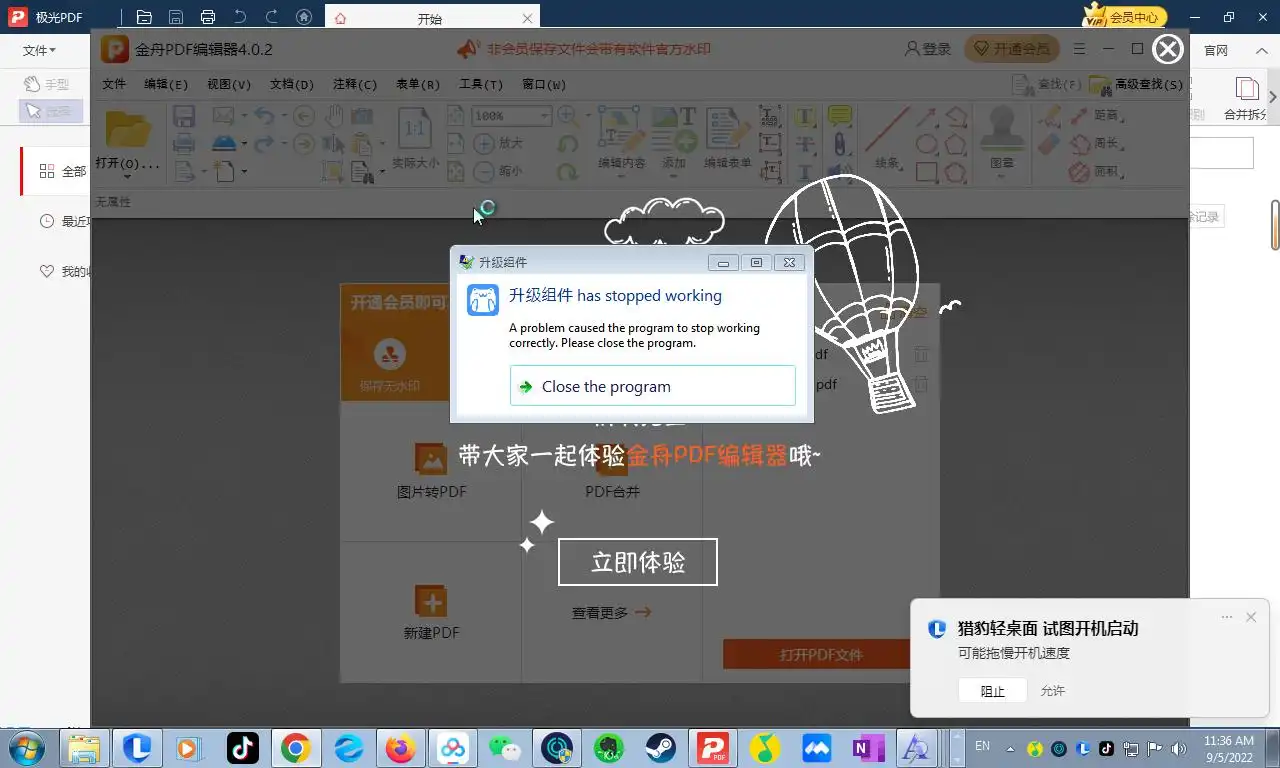This screenshot has height=768, width=1280.
Task: Open the 官网 link in 极光PDF
Action: tap(1216, 50)
